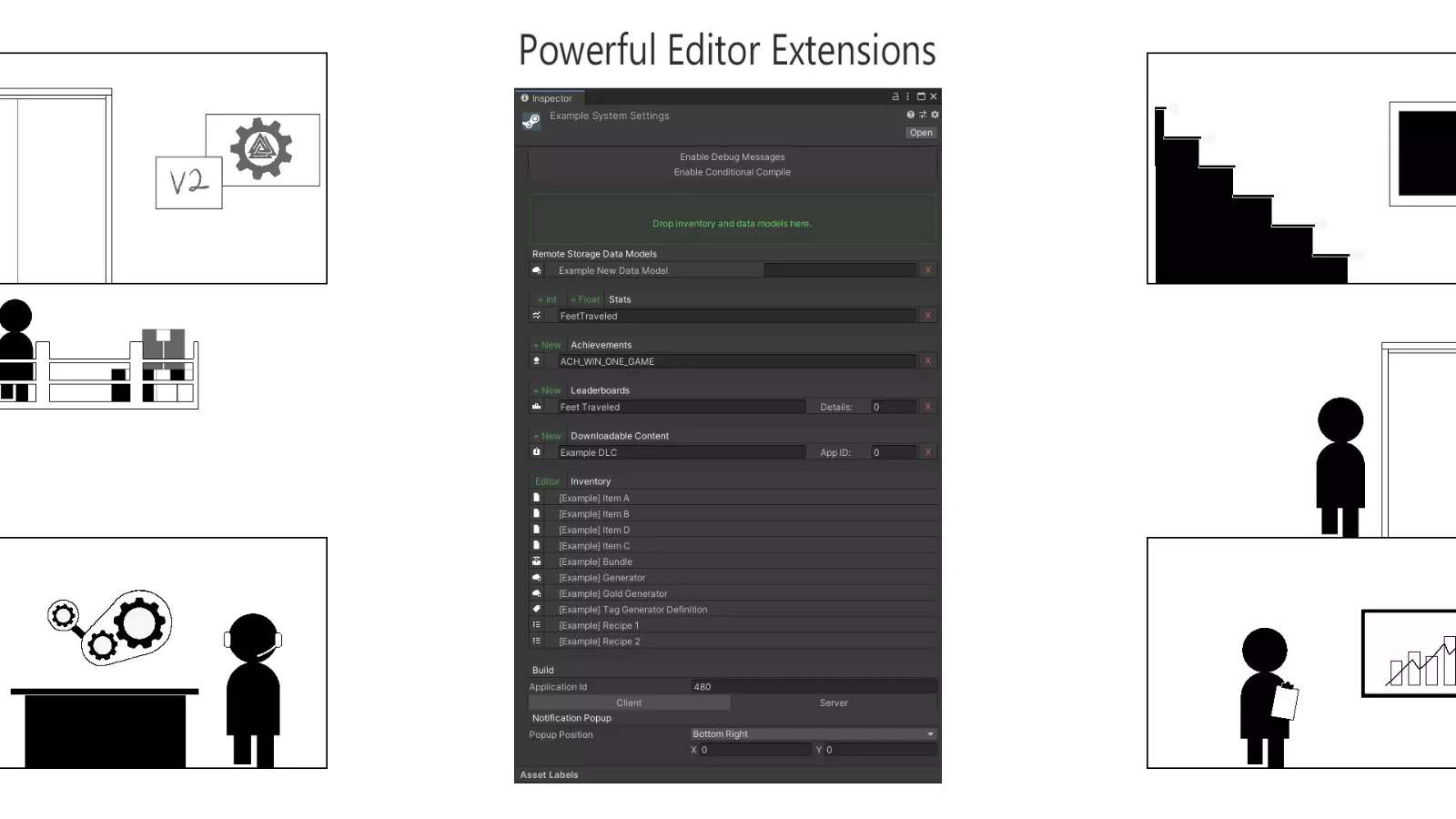
Task: Click the drop zone for inventory and data models
Action: tap(733, 219)
